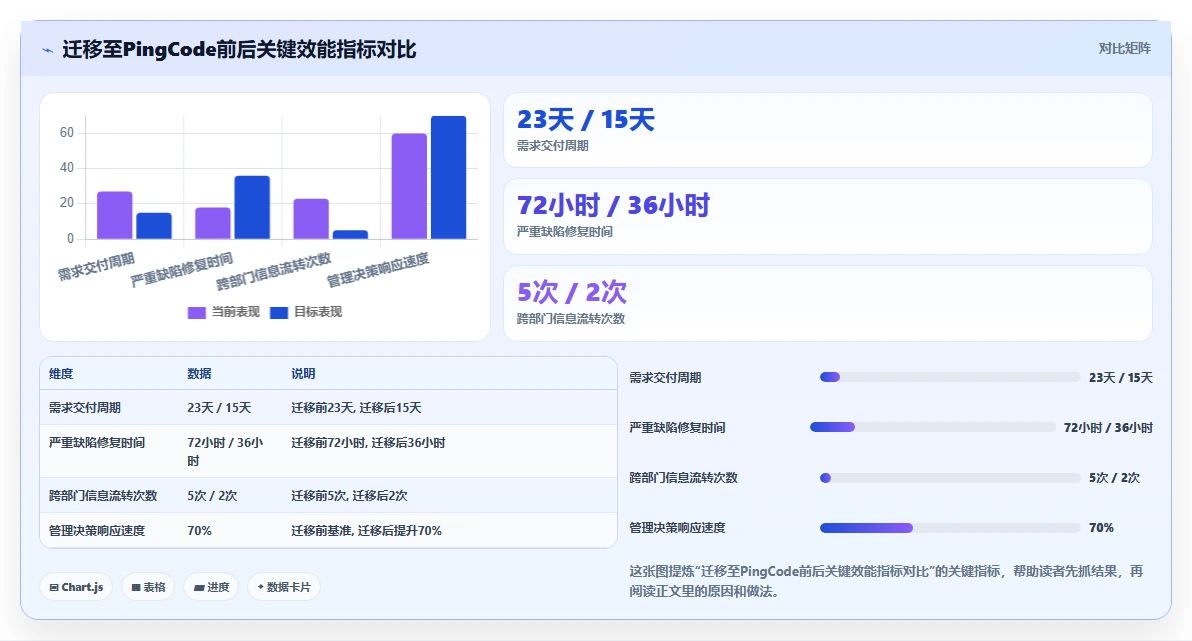Click the 70% value in table

pyautogui.click(x=199, y=531)
